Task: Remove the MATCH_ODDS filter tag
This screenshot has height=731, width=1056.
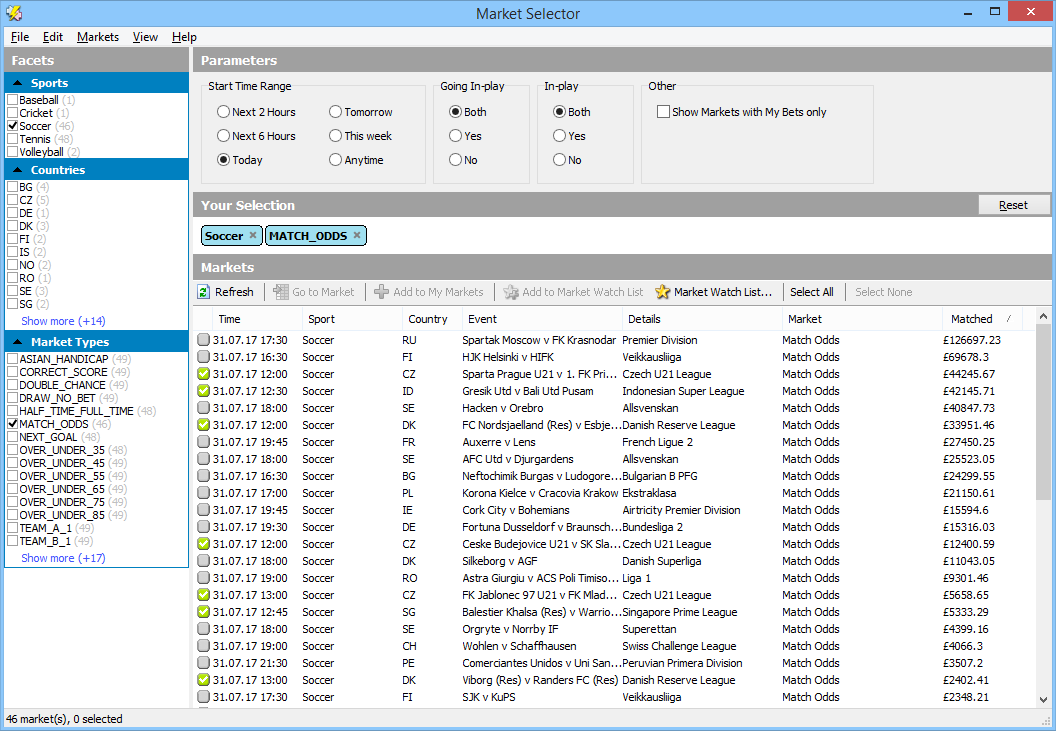Action: (357, 236)
